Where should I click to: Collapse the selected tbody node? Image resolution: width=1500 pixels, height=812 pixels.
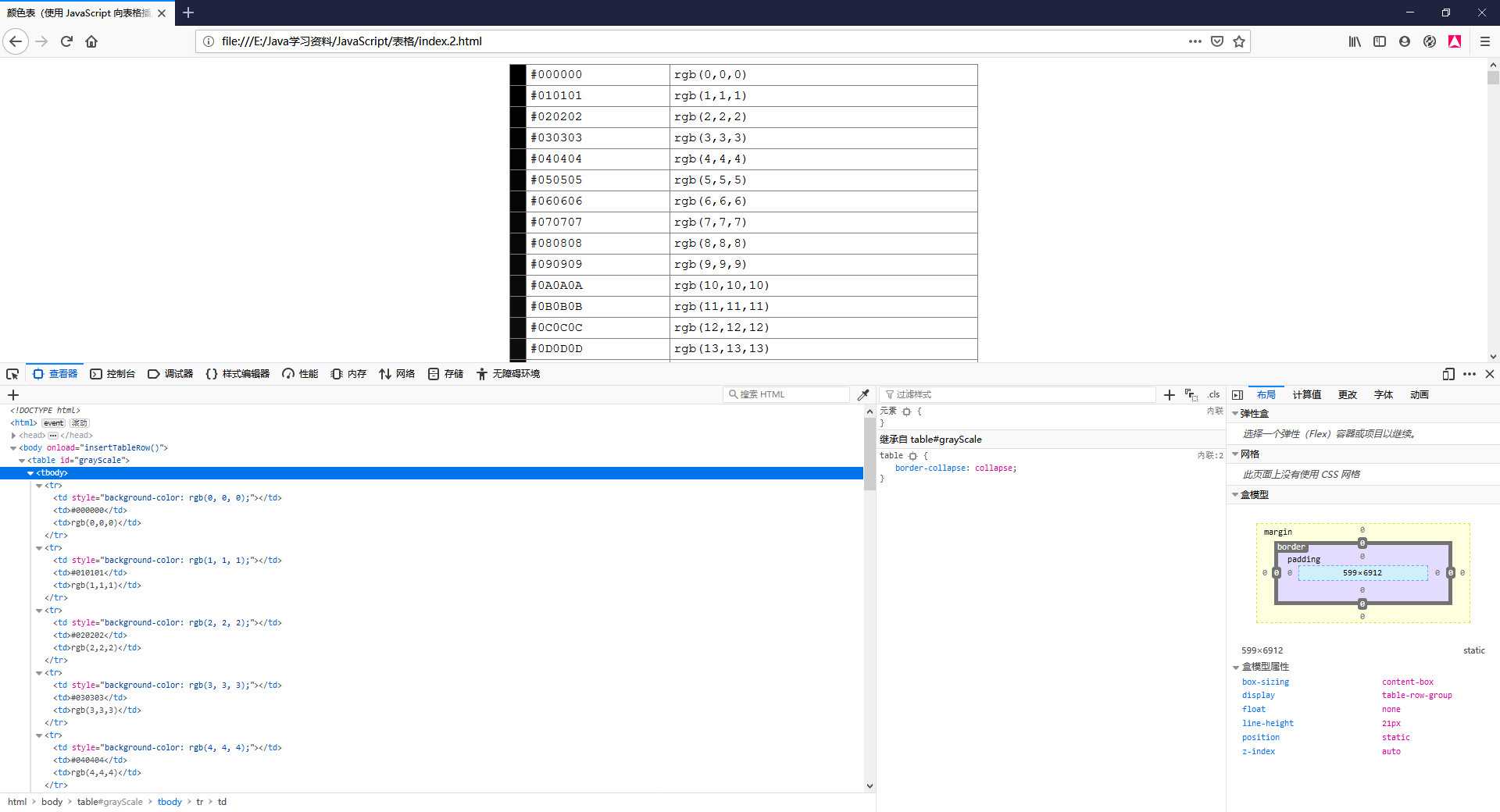point(30,473)
